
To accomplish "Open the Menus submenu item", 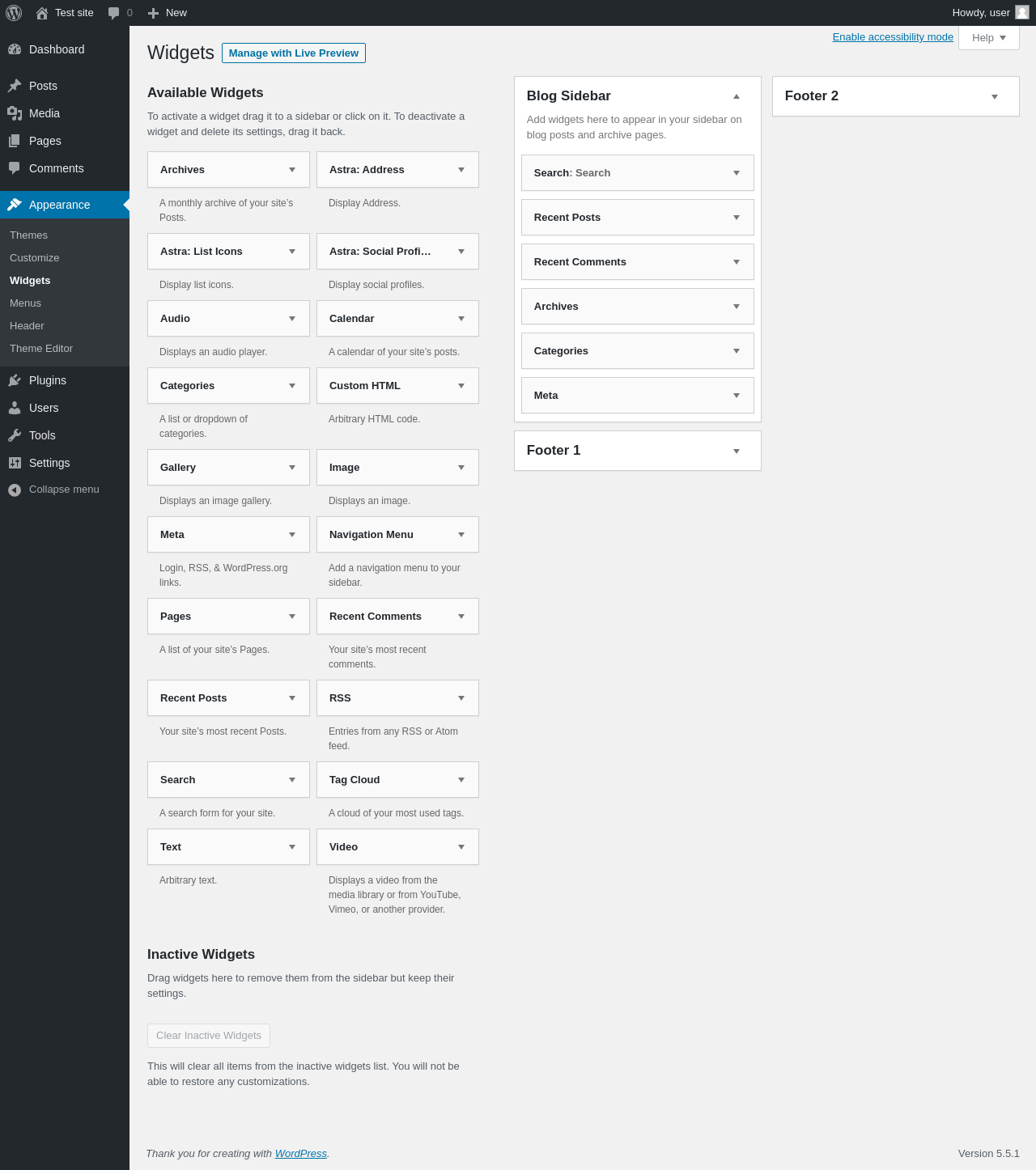I will tap(25, 303).
